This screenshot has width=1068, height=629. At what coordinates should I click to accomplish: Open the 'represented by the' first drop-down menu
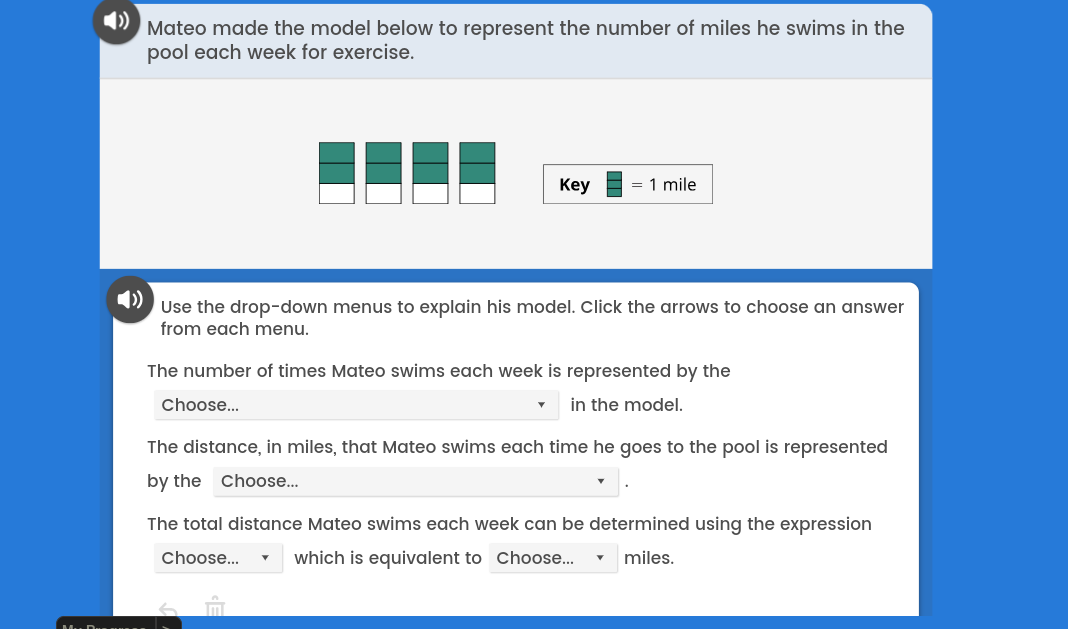click(356, 405)
